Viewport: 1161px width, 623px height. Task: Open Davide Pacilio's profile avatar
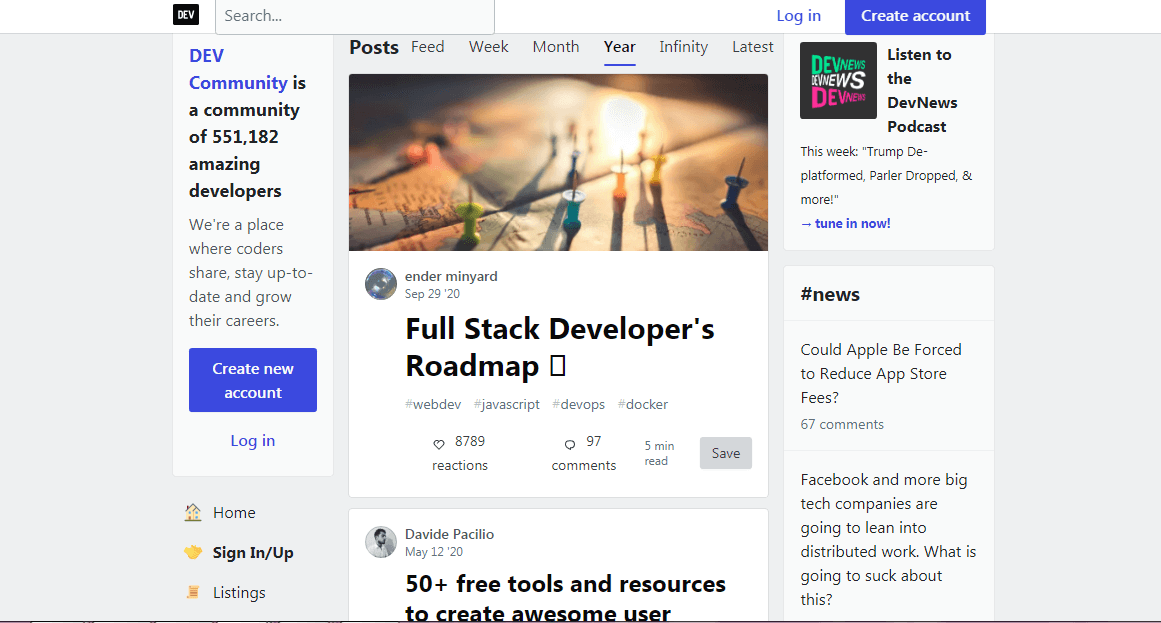[381, 542]
